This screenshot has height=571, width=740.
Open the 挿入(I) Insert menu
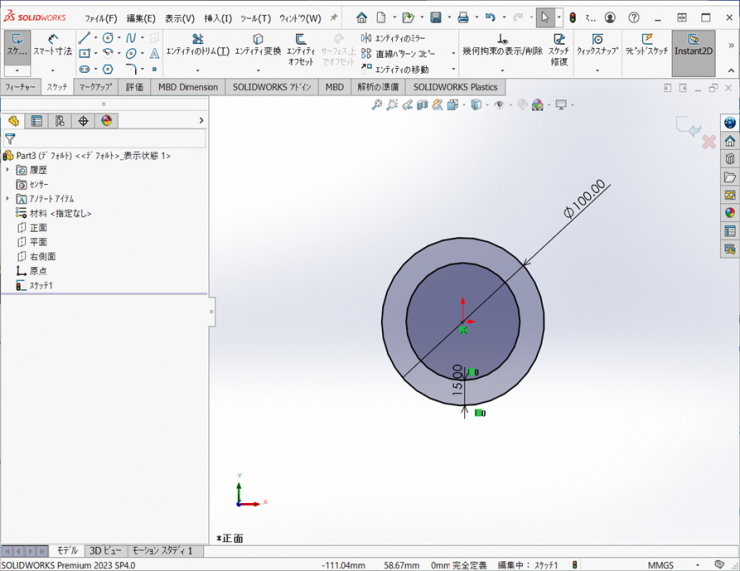(217, 18)
